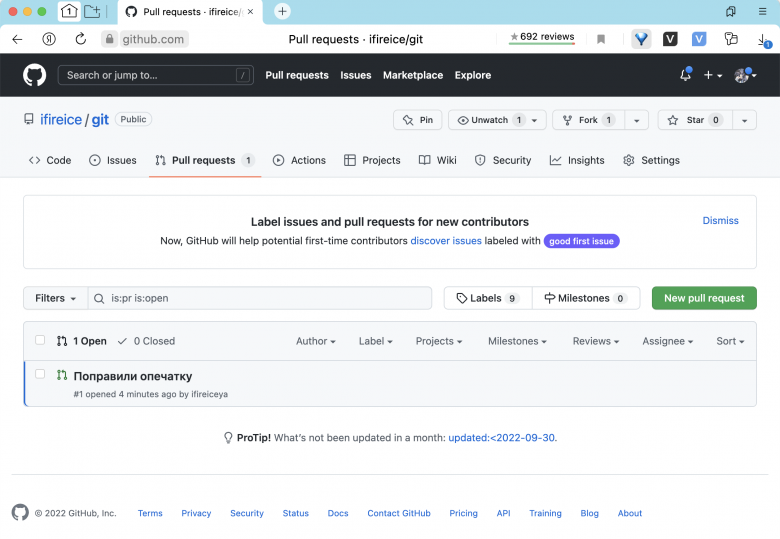Viewport: 780px width, 539px height.
Task: Click the address bar lock icon
Action: [109, 39]
